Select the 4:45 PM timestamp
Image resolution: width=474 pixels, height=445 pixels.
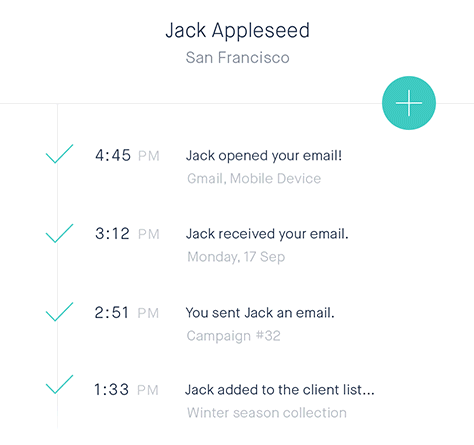(127, 156)
